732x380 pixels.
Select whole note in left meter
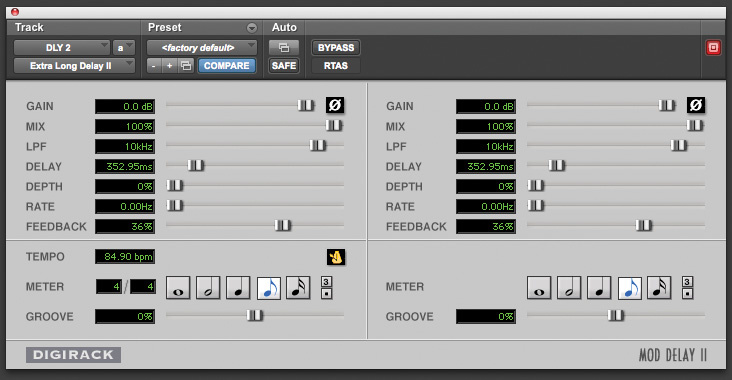point(178,287)
